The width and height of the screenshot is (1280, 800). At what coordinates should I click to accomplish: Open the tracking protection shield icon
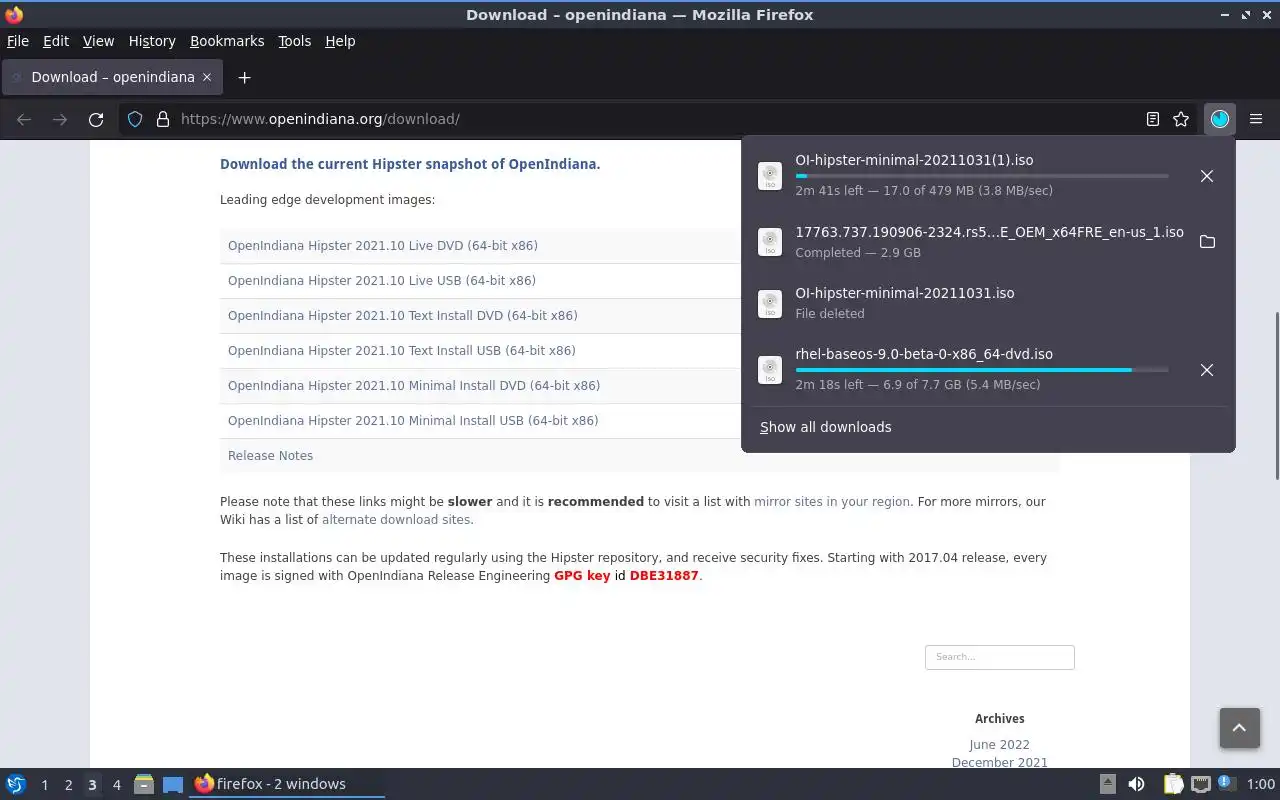point(136,119)
